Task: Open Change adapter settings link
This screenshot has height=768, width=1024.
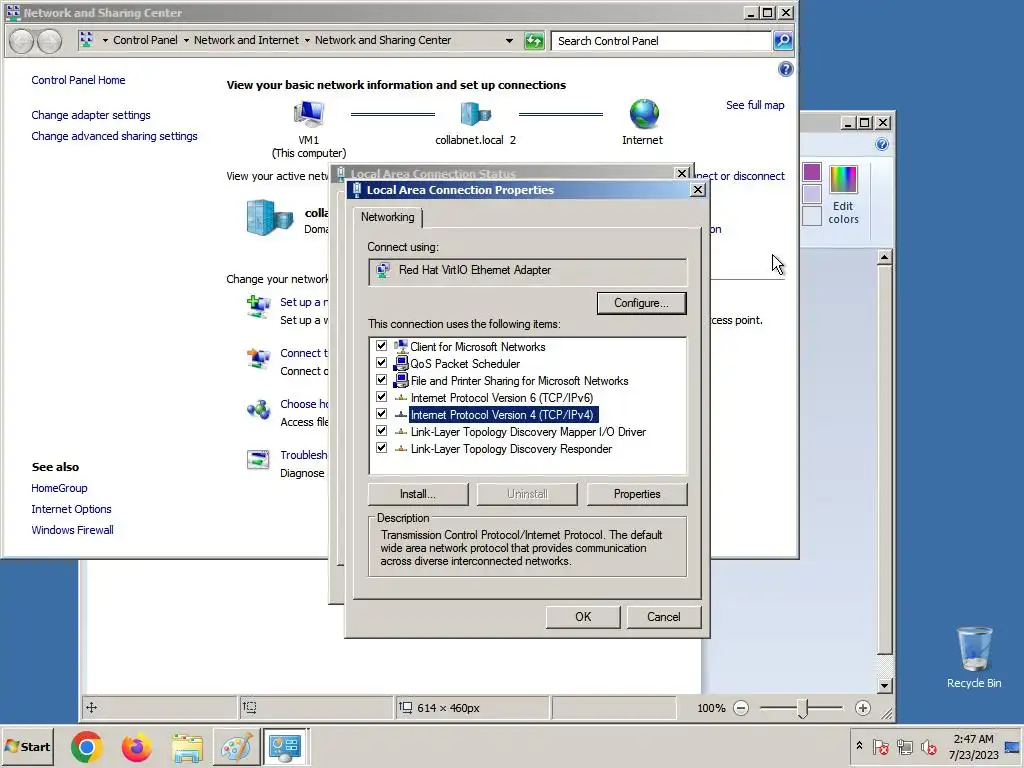Action: point(91,115)
